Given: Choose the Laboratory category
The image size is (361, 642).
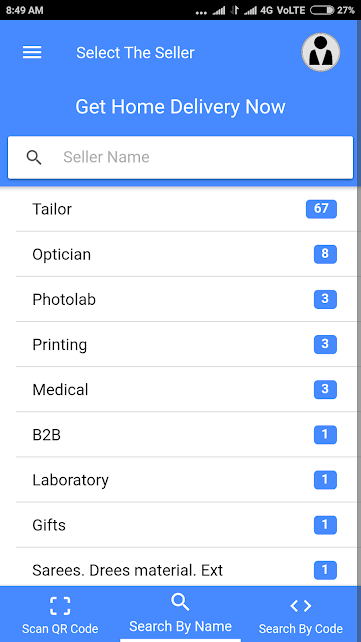Looking at the screenshot, I should click(186, 479).
